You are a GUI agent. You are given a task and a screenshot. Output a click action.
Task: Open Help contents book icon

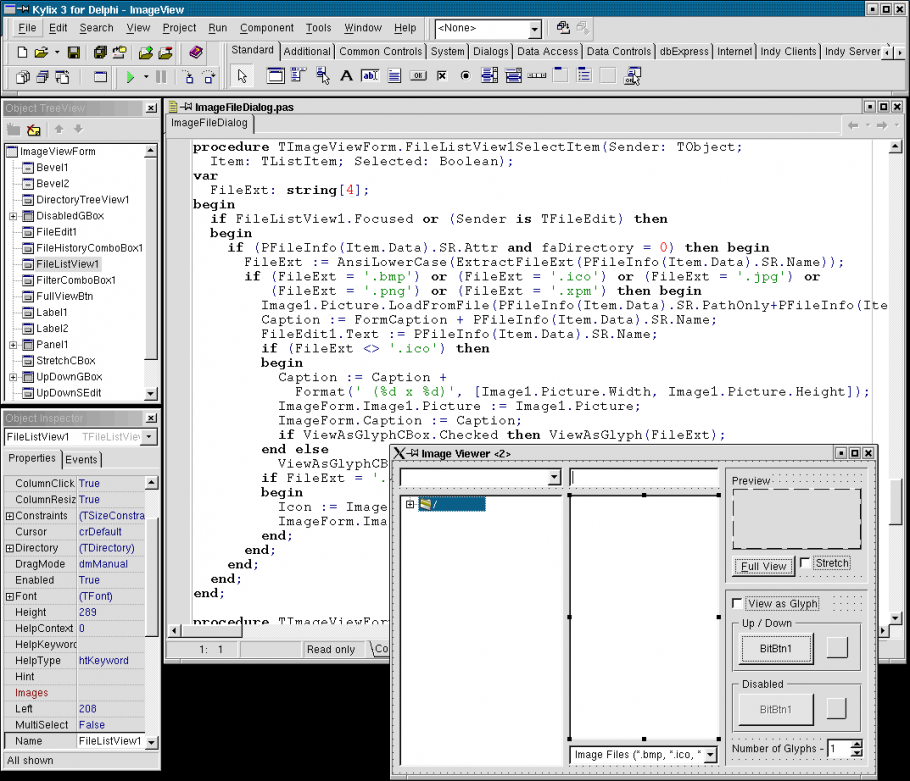pyautogui.click(x=196, y=52)
